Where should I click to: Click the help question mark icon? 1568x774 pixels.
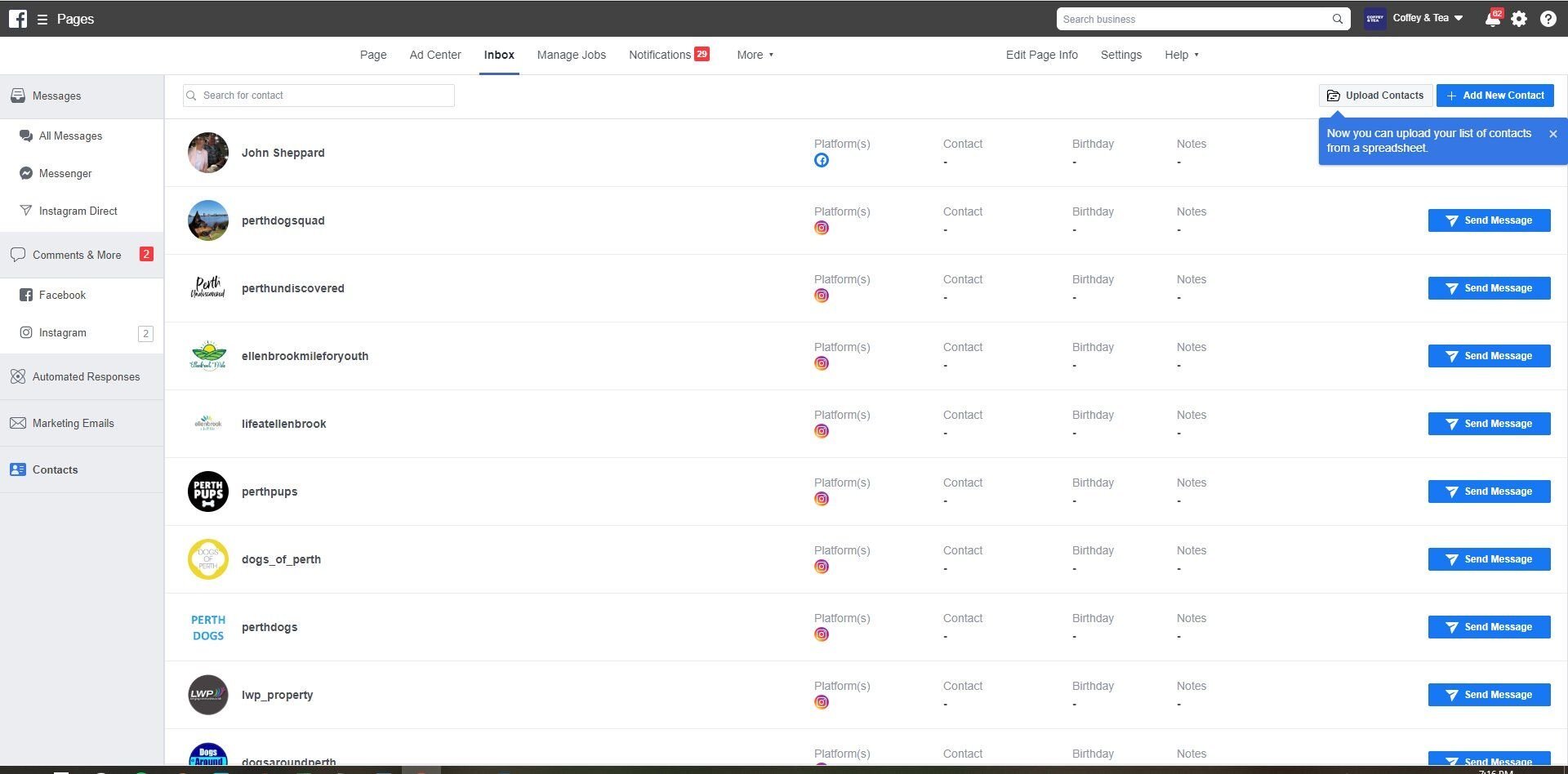tap(1548, 19)
